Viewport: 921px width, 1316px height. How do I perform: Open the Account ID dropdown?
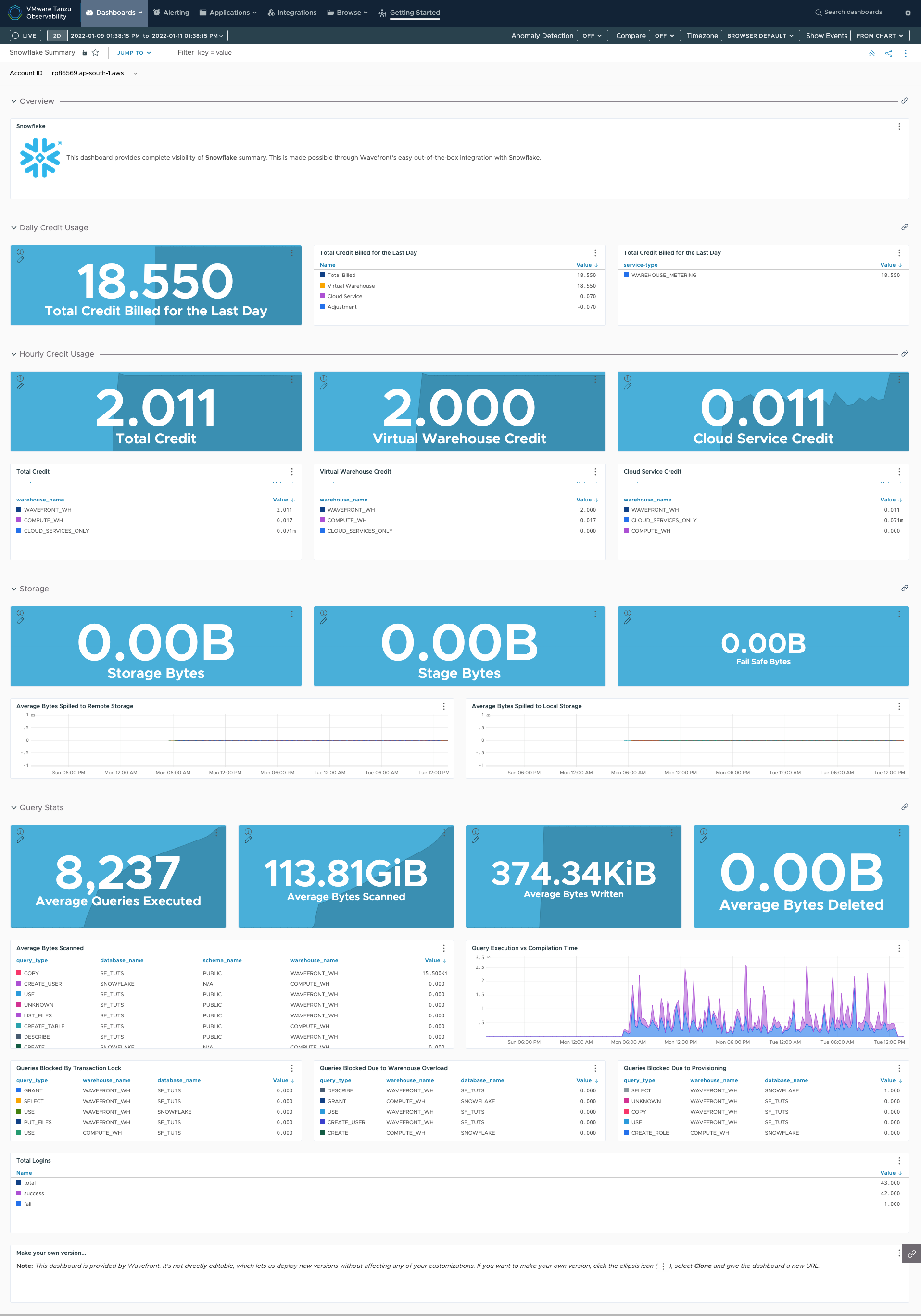coord(93,74)
